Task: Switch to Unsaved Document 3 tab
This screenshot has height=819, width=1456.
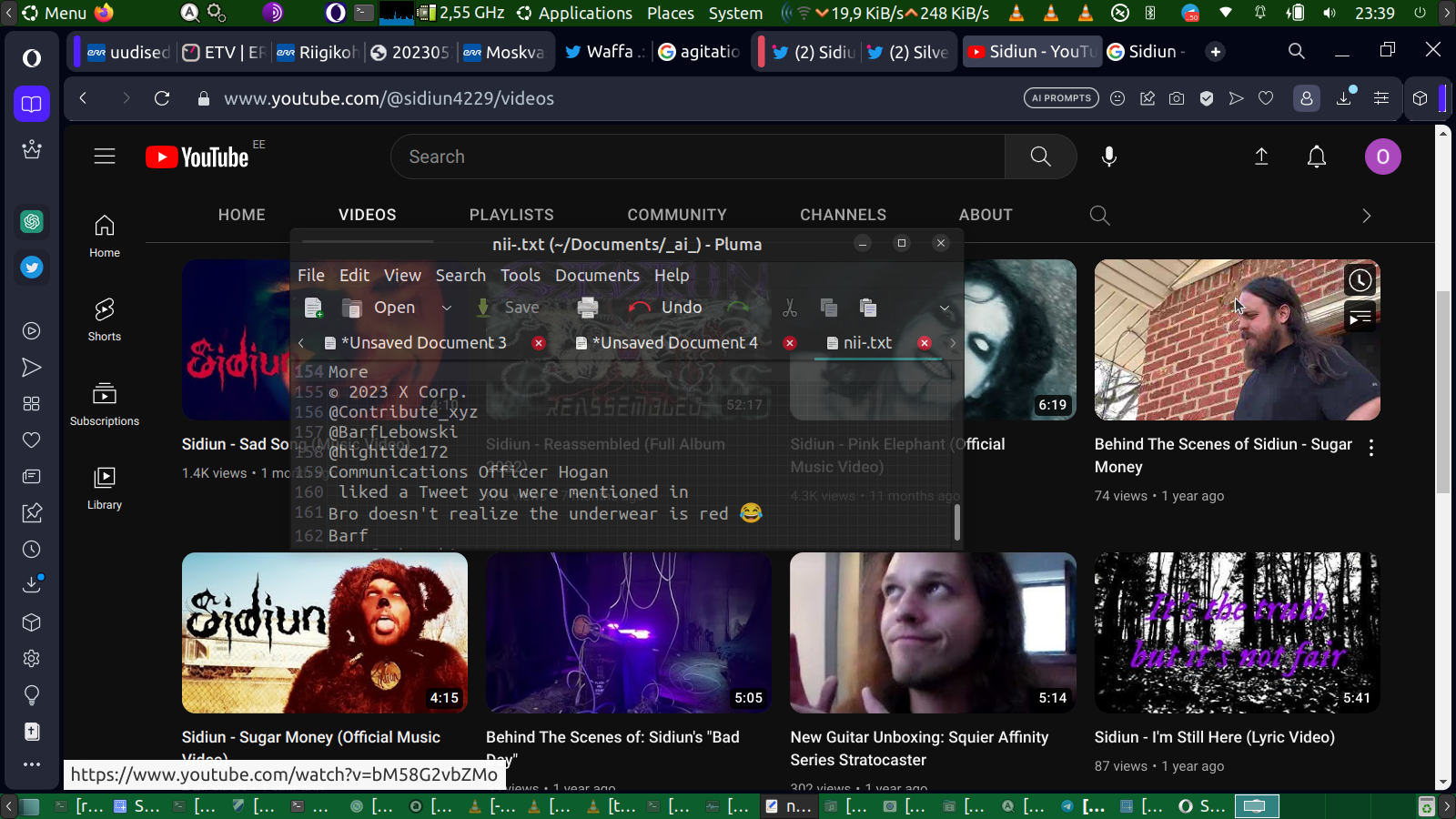Action: 424,343
